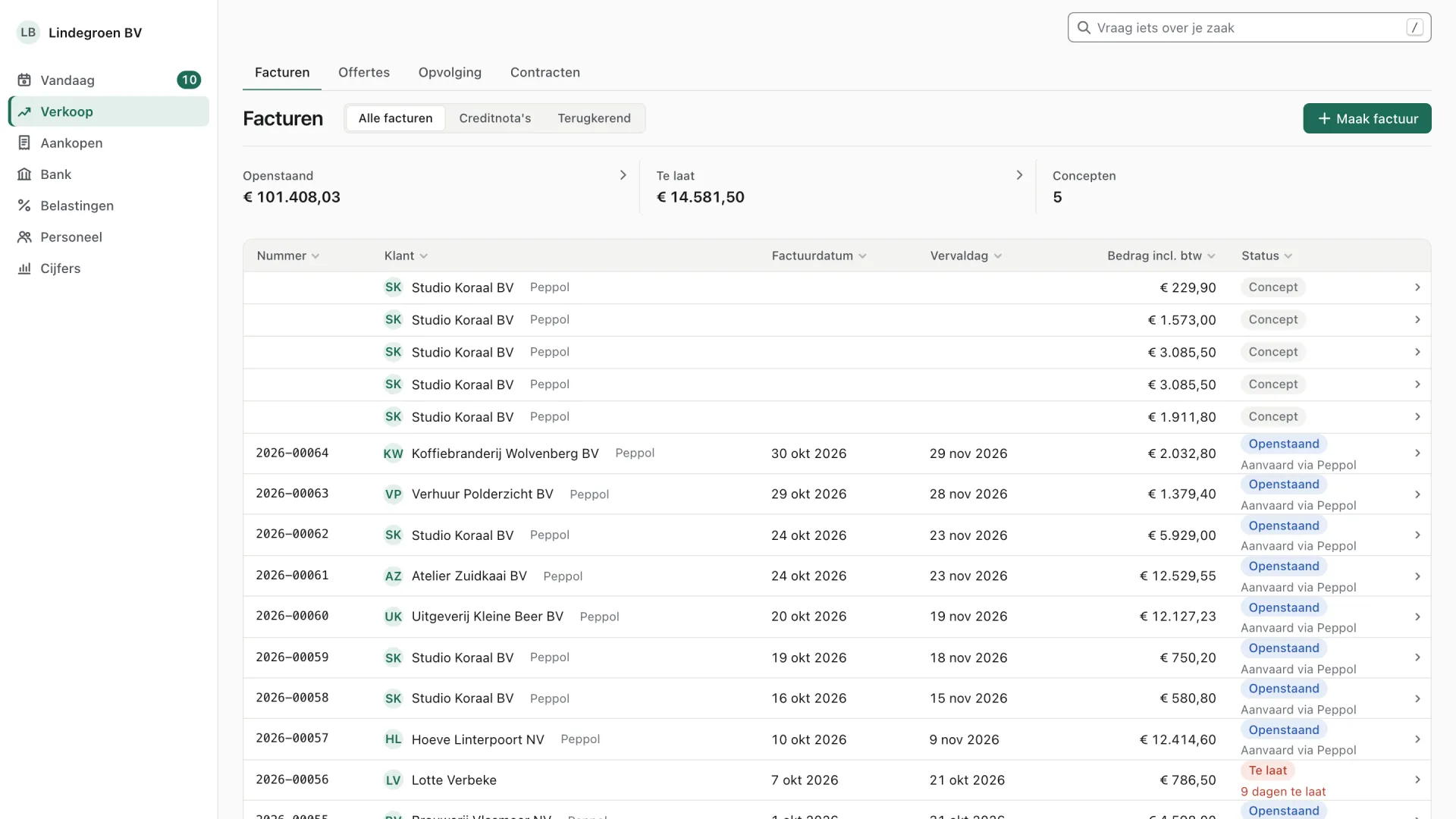Go to Aankopen in the sidebar
Image resolution: width=1456 pixels, height=819 pixels.
pyautogui.click(x=108, y=143)
